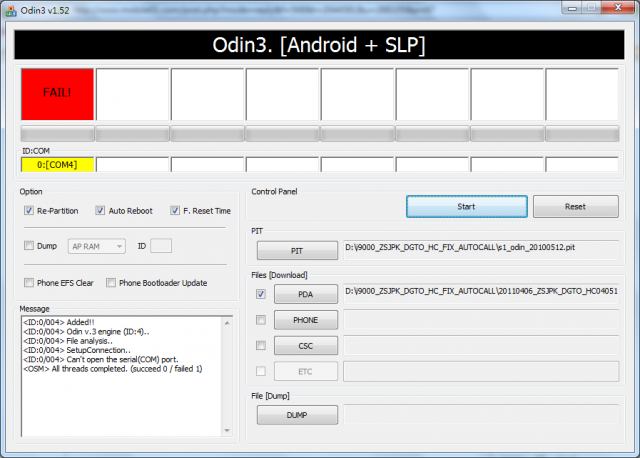Viewport: 640px width, 458px height.
Task: Click the Reset button
Action: [576, 207]
